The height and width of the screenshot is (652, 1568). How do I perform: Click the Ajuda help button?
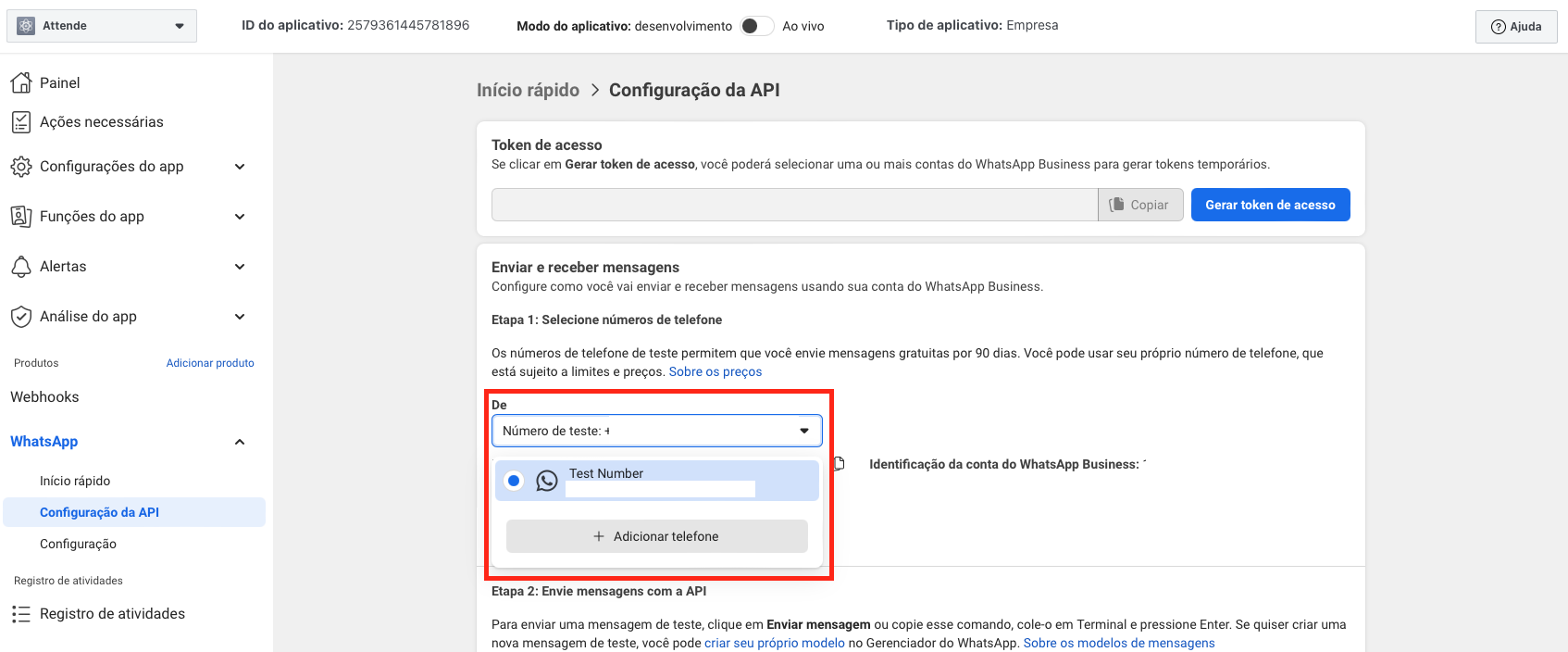tap(1516, 27)
